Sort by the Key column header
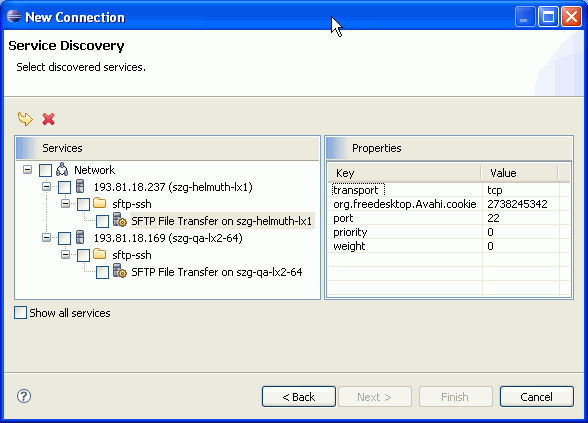The image size is (588, 423). pyautogui.click(x=405, y=173)
